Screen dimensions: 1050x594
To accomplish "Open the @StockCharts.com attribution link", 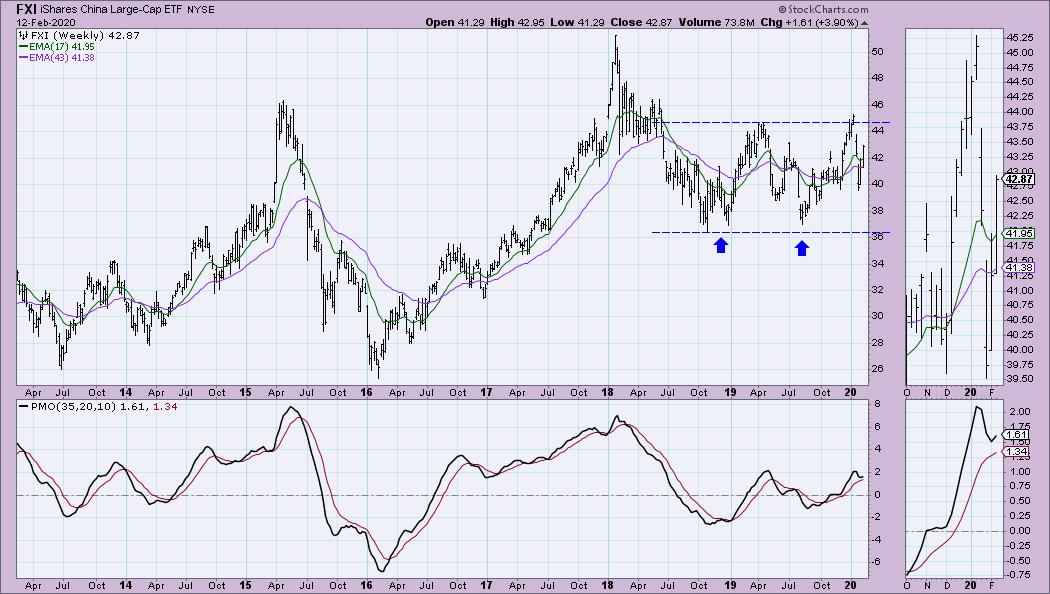I will [x=823, y=9].
